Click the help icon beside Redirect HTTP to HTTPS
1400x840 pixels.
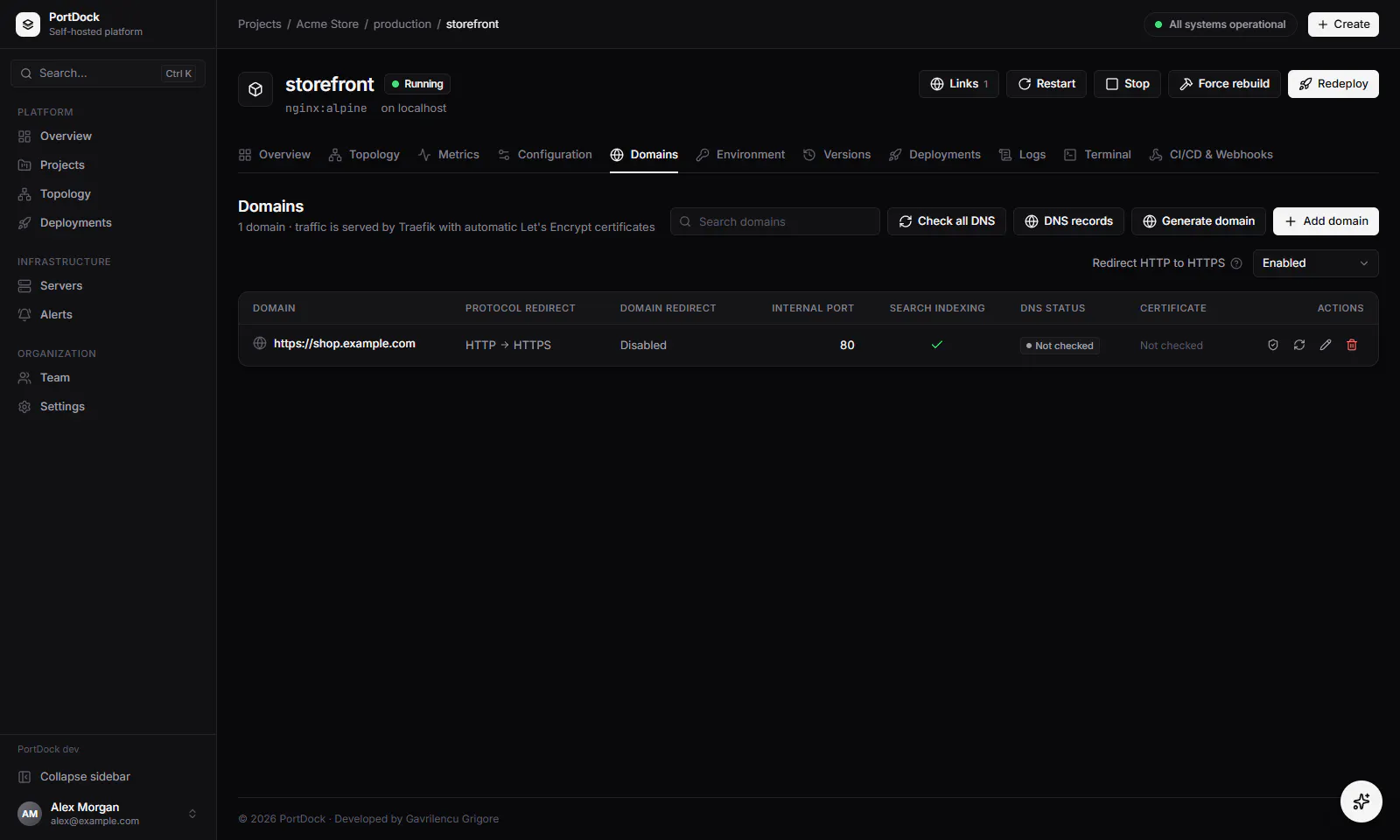click(1236, 263)
